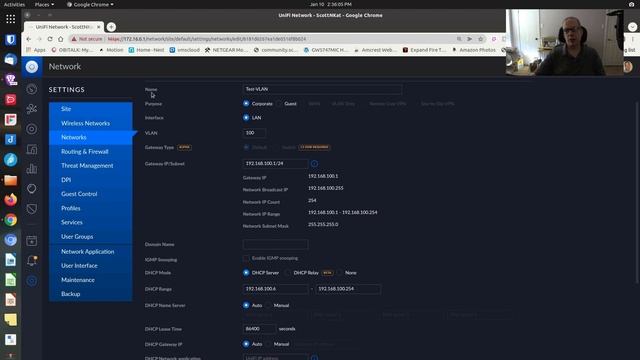Open the DPI settings section
This screenshot has width=640, height=360.
(x=91, y=180)
